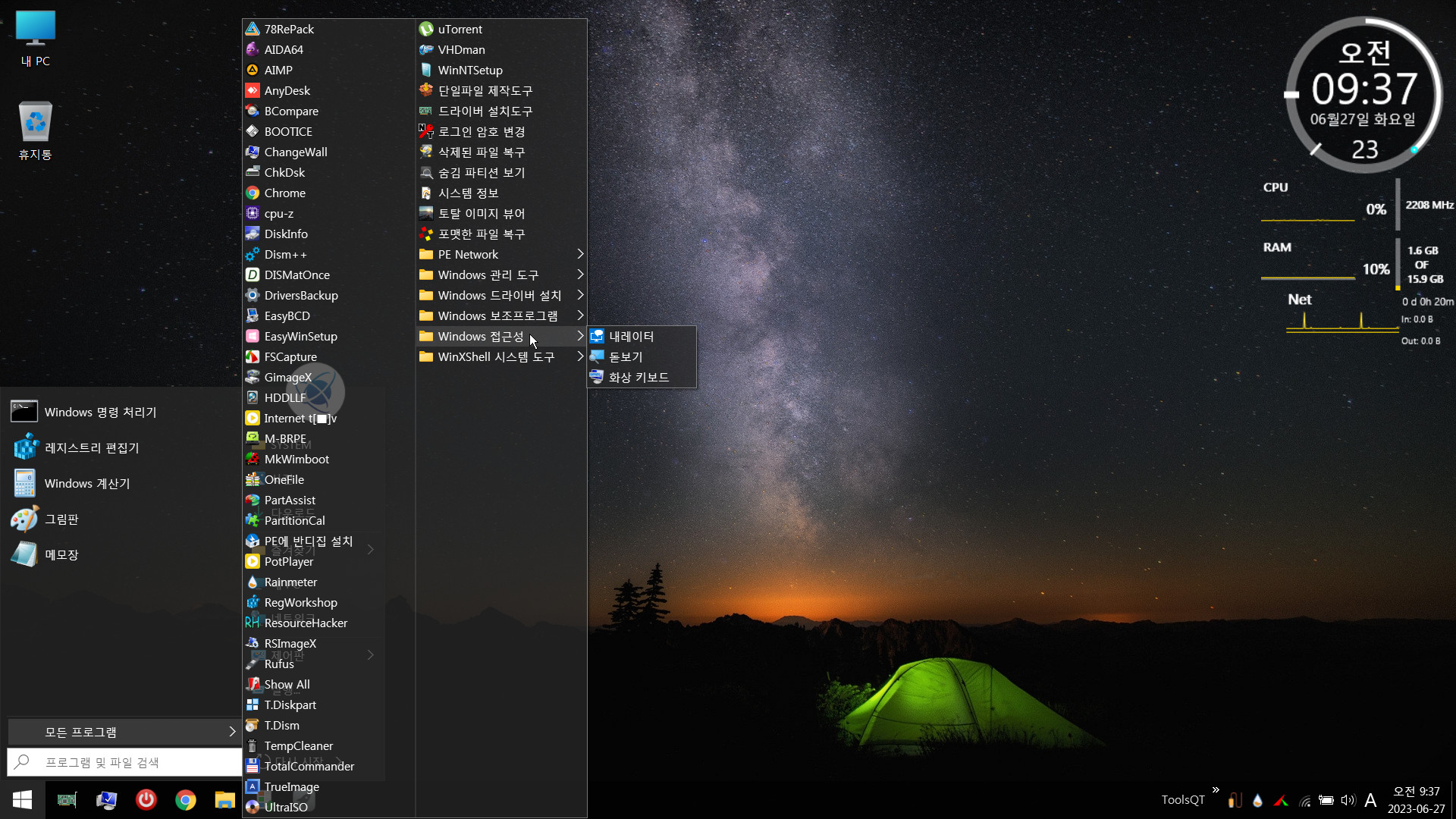Launch FSCapture screen capture tool
This screenshot has width=1456, height=819.
point(328,356)
